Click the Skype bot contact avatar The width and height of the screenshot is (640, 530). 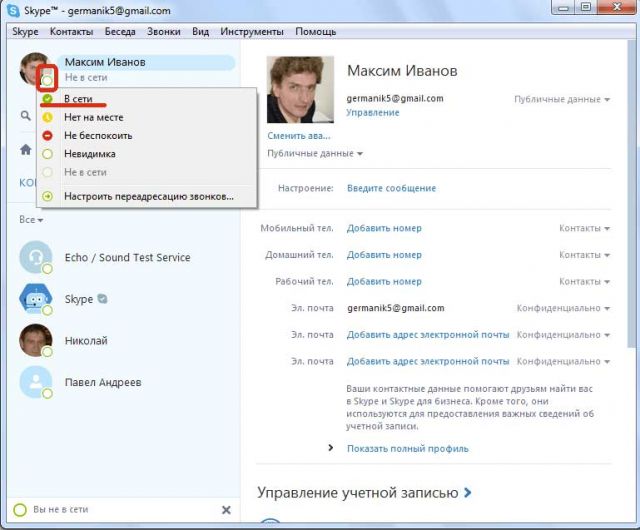pyautogui.click(x=36, y=299)
